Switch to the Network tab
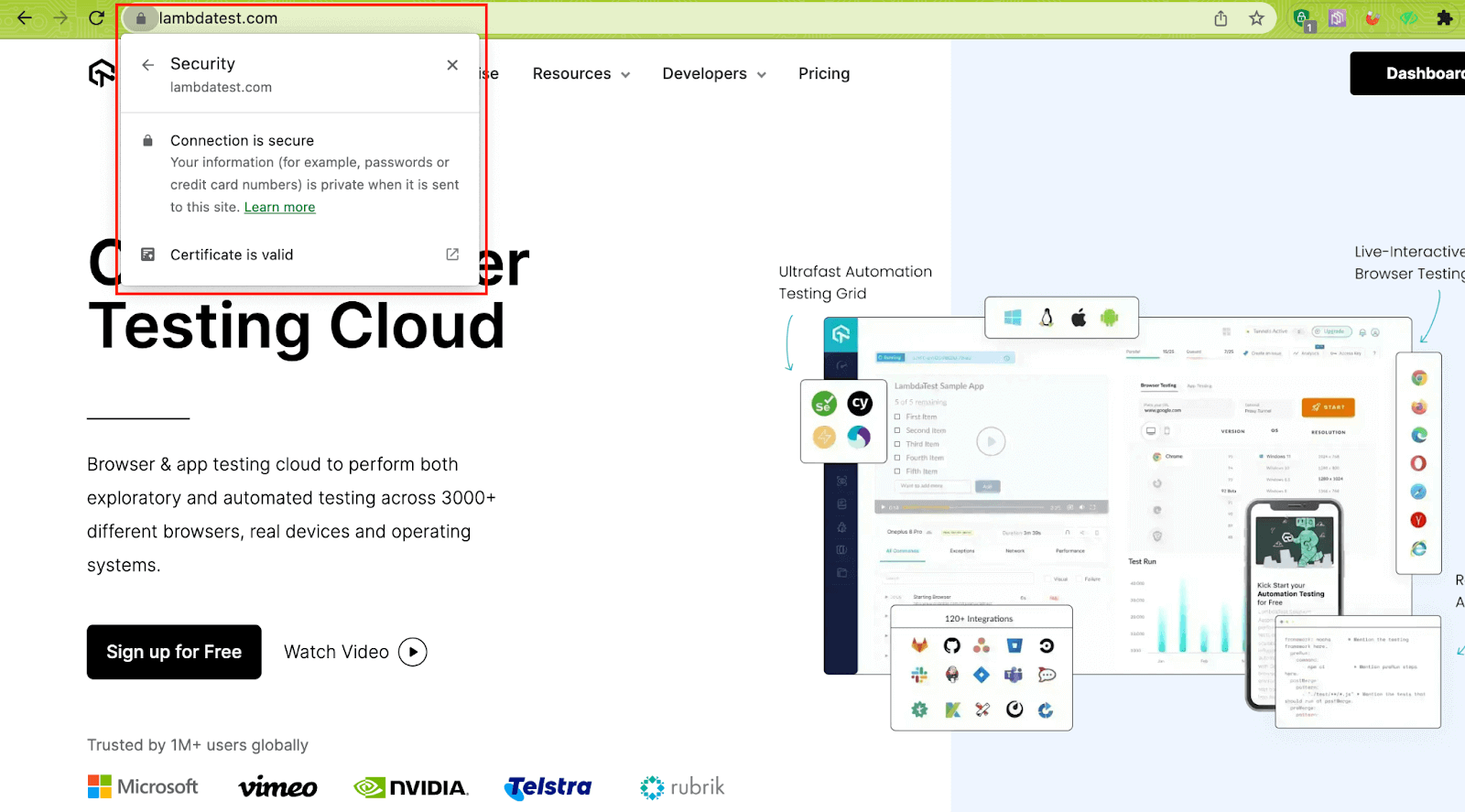 coord(1015,551)
